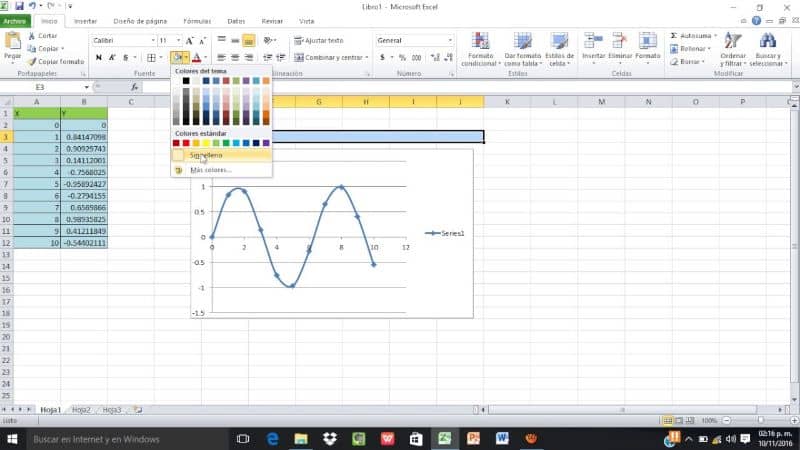The width and height of the screenshot is (800, 450).
Task: Click the currency $ format icon
Action: (382, 58)
